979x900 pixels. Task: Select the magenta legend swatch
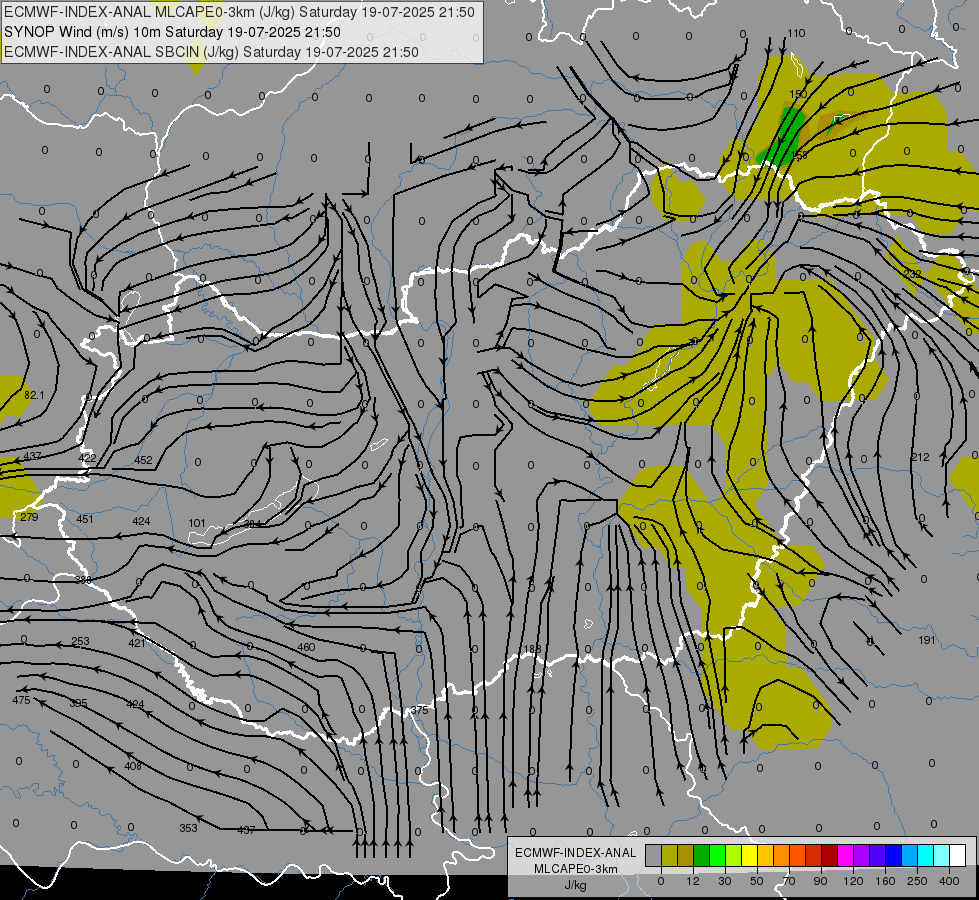(846, 855)
